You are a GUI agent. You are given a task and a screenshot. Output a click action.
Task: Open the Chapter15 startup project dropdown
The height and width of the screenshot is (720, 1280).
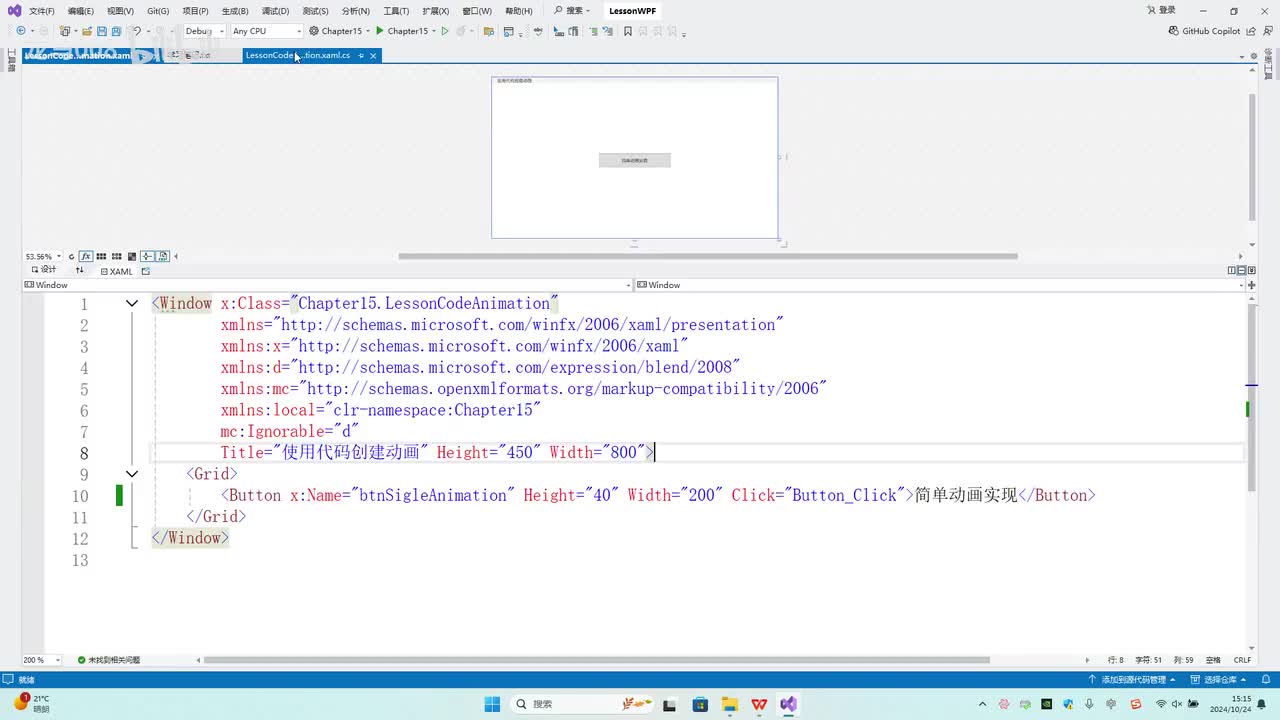[x=340, y=31]
